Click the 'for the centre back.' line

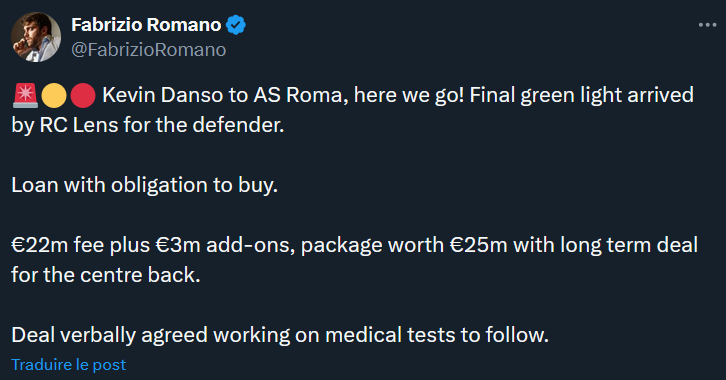pyautogui.click(x=106, y=275)
